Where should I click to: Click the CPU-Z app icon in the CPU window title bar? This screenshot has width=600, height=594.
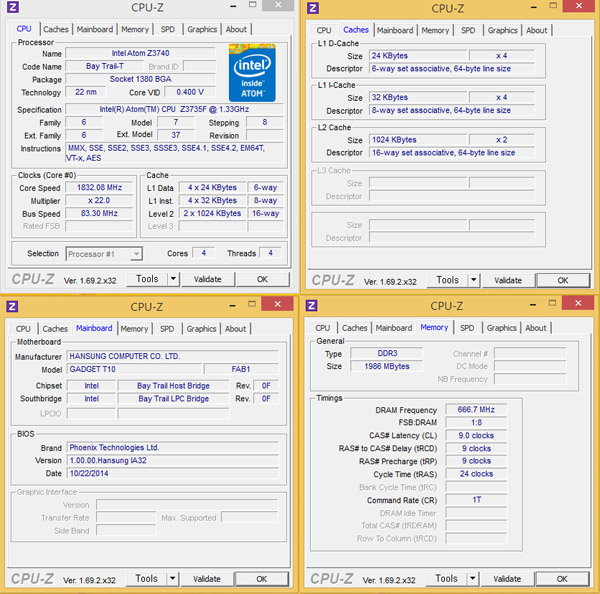[13, 7]
